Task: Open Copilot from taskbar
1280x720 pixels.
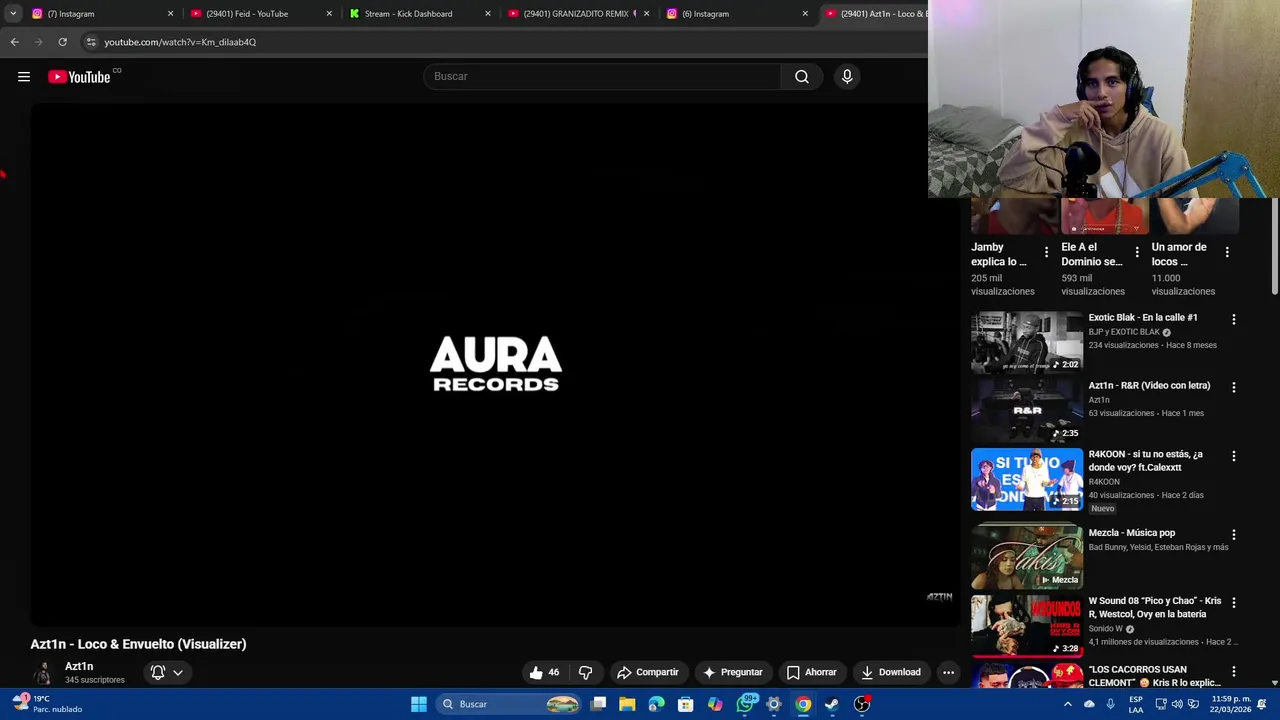Action: 715,704
